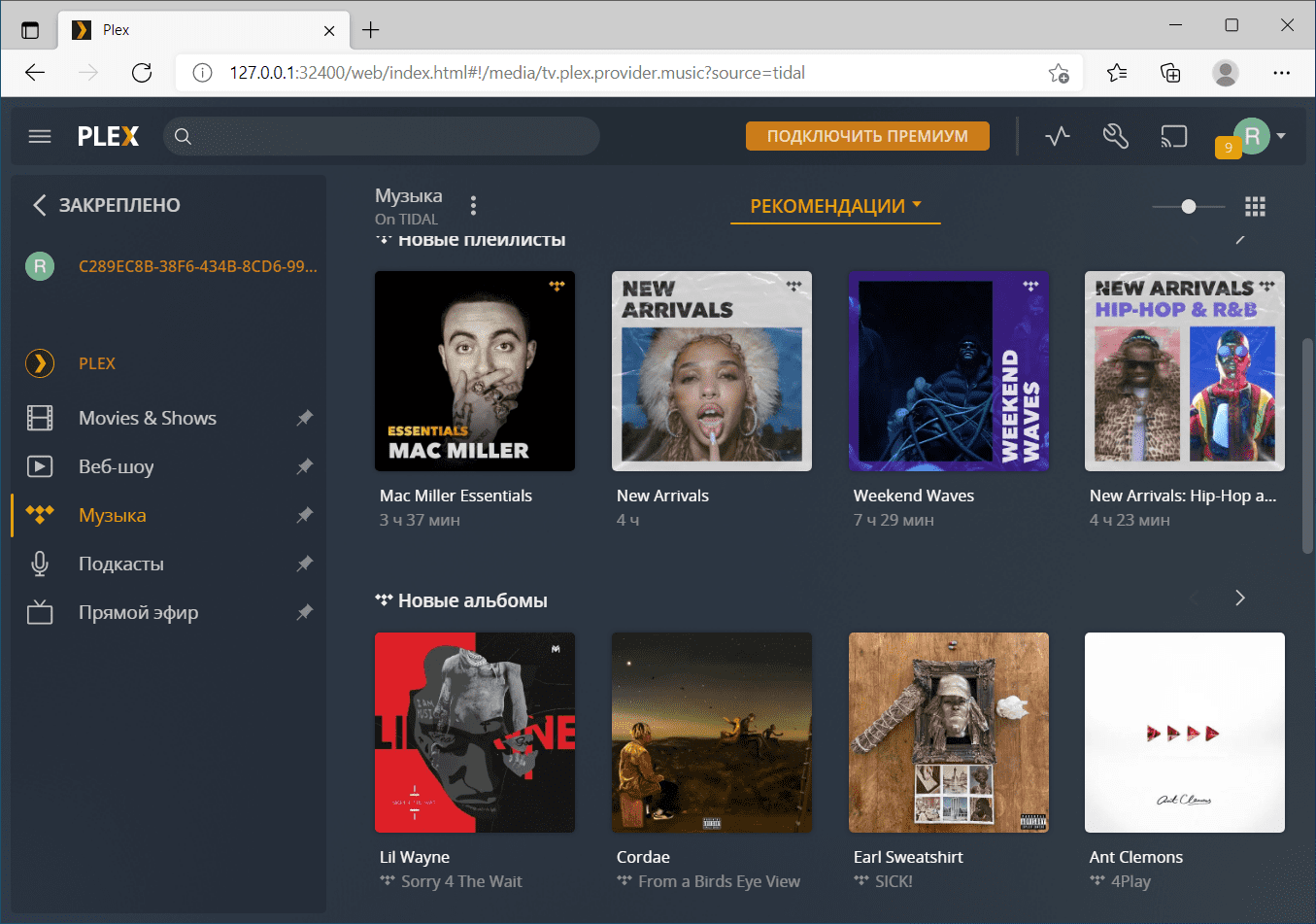This screenshot has width=1316, height=924.
Task: Click the Earl Sweatshirt artist link
Action: 908,857
